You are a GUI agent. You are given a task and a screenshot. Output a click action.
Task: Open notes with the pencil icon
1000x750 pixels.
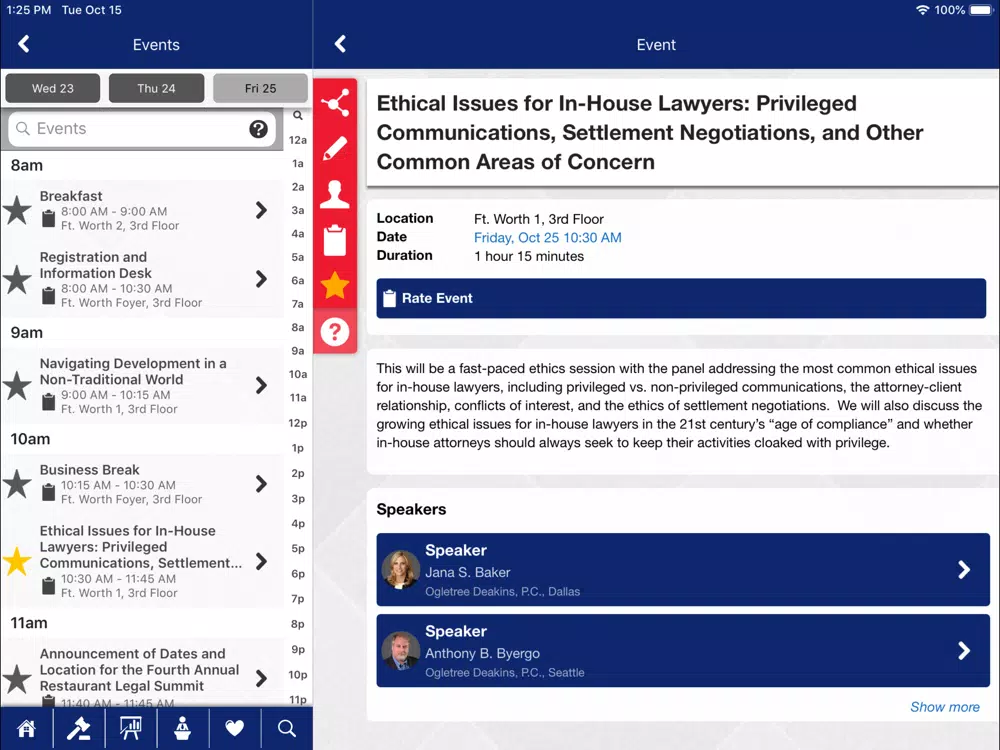(335, 149)
